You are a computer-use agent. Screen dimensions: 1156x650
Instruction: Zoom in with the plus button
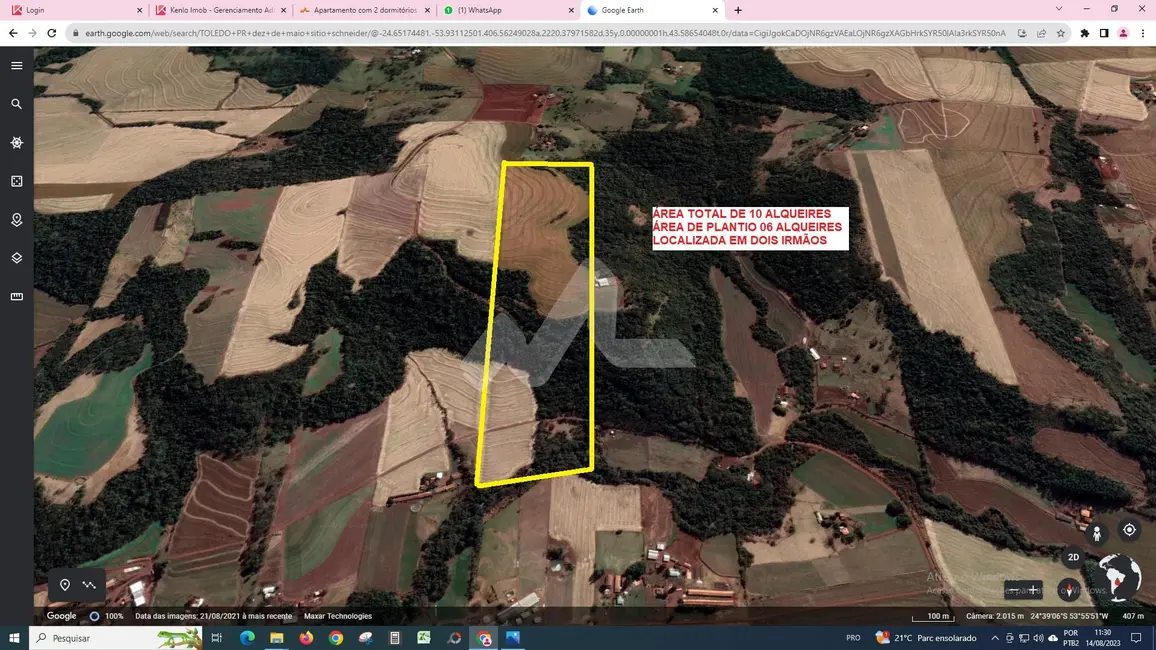(1033, 589)
